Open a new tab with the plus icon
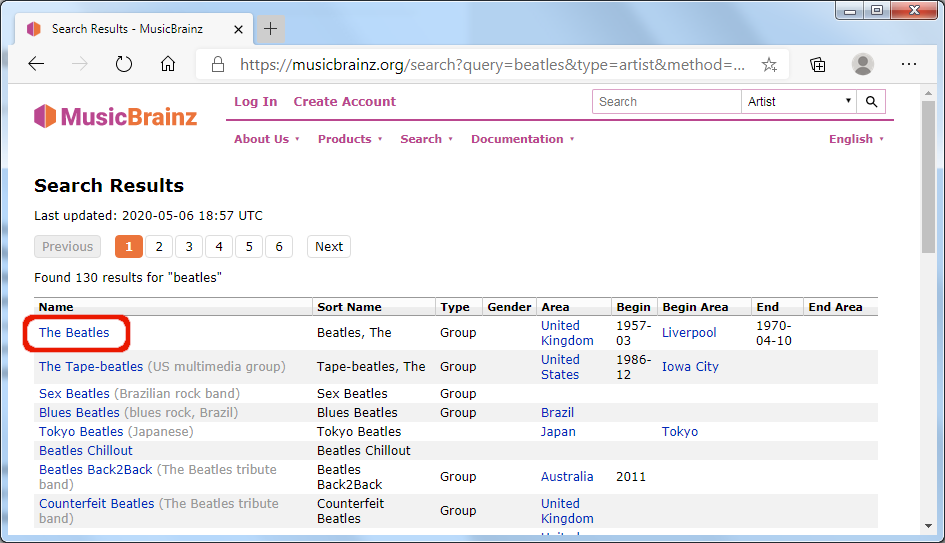Viewport: 945px width, 543px height. click(x=271, y=28)
